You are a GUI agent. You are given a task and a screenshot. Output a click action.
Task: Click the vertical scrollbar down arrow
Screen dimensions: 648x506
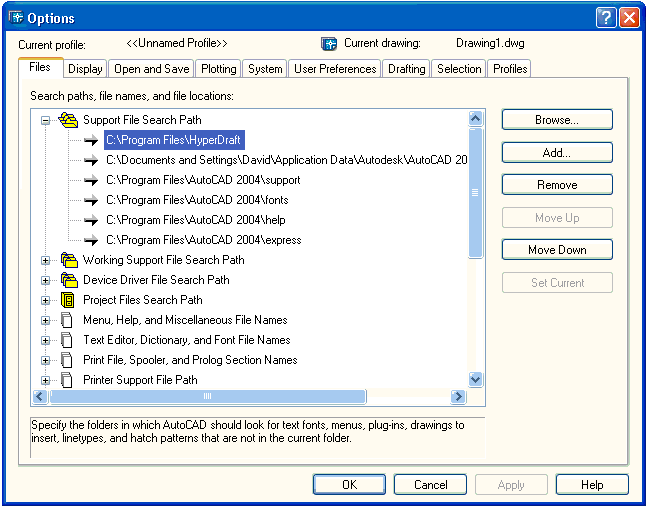click(475, 380)
